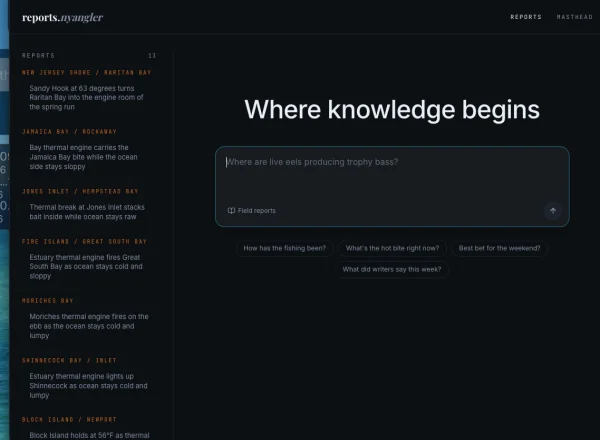Open 'Block Island holds at 56°F' report
This screenshot has height=440, width=600.
click(x=90, y=435)
